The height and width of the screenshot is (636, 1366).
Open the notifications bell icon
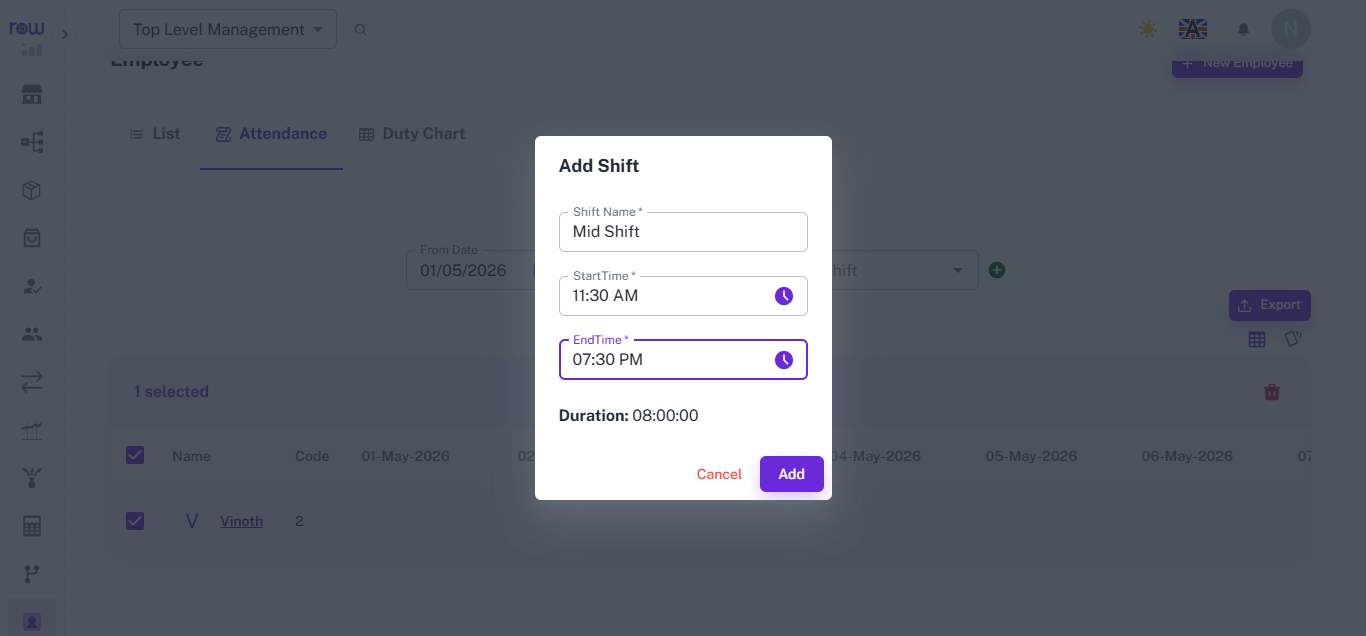click(x=1244, y=30)
